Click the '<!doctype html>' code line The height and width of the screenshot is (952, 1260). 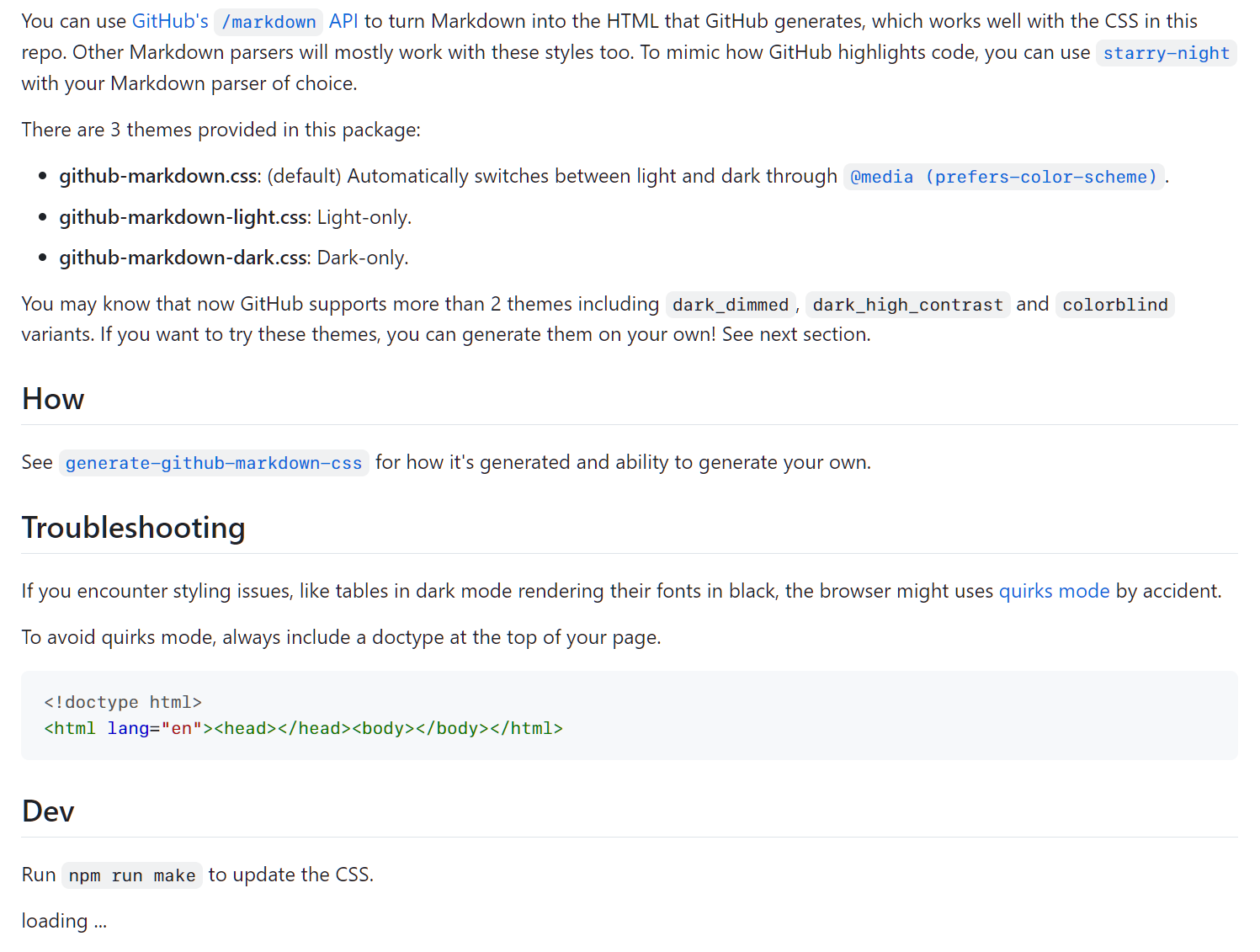123,702
